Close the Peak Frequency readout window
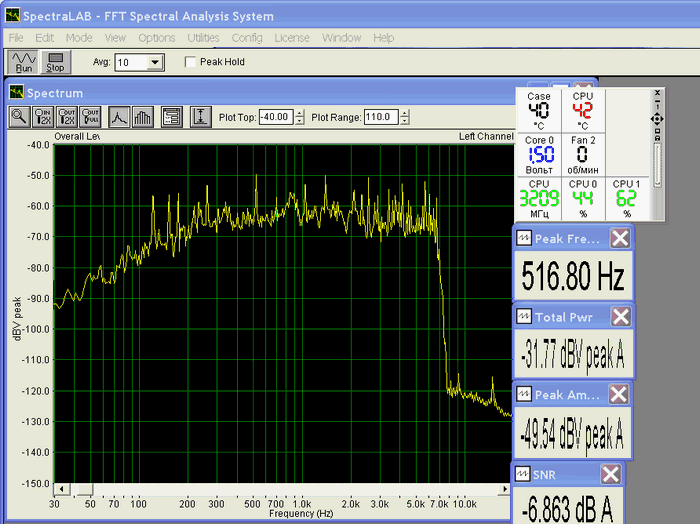The width and height of the screenshot is (700, 524). [x=620, y=238]
